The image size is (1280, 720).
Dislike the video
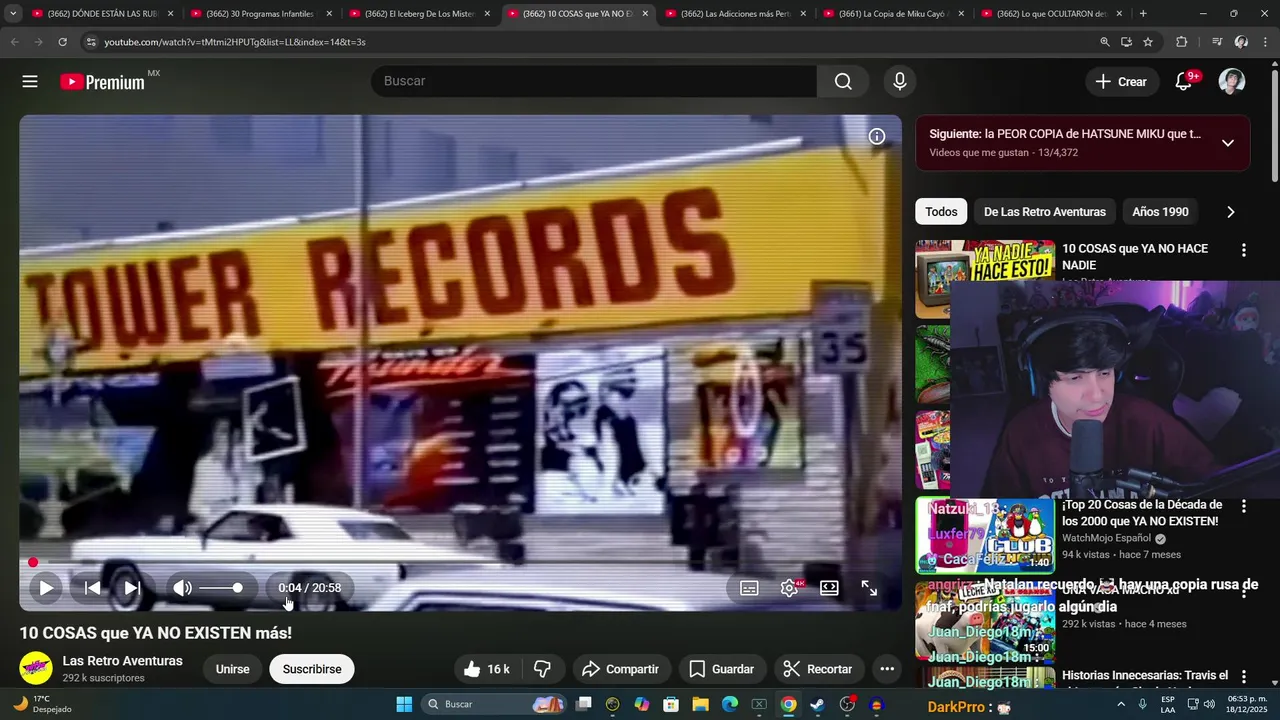click(x=543, y=669)
